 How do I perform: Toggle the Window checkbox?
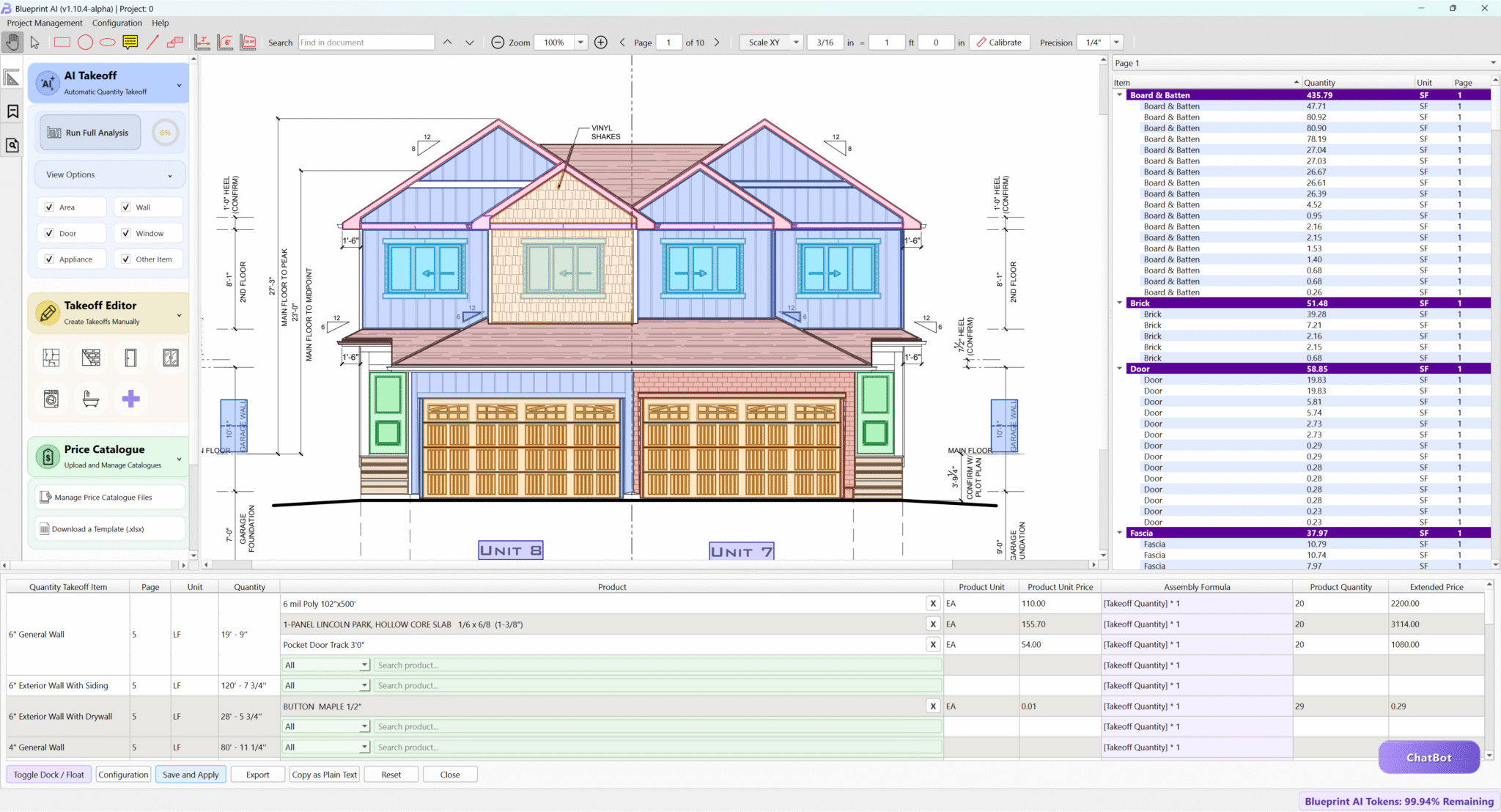point(125,233)
